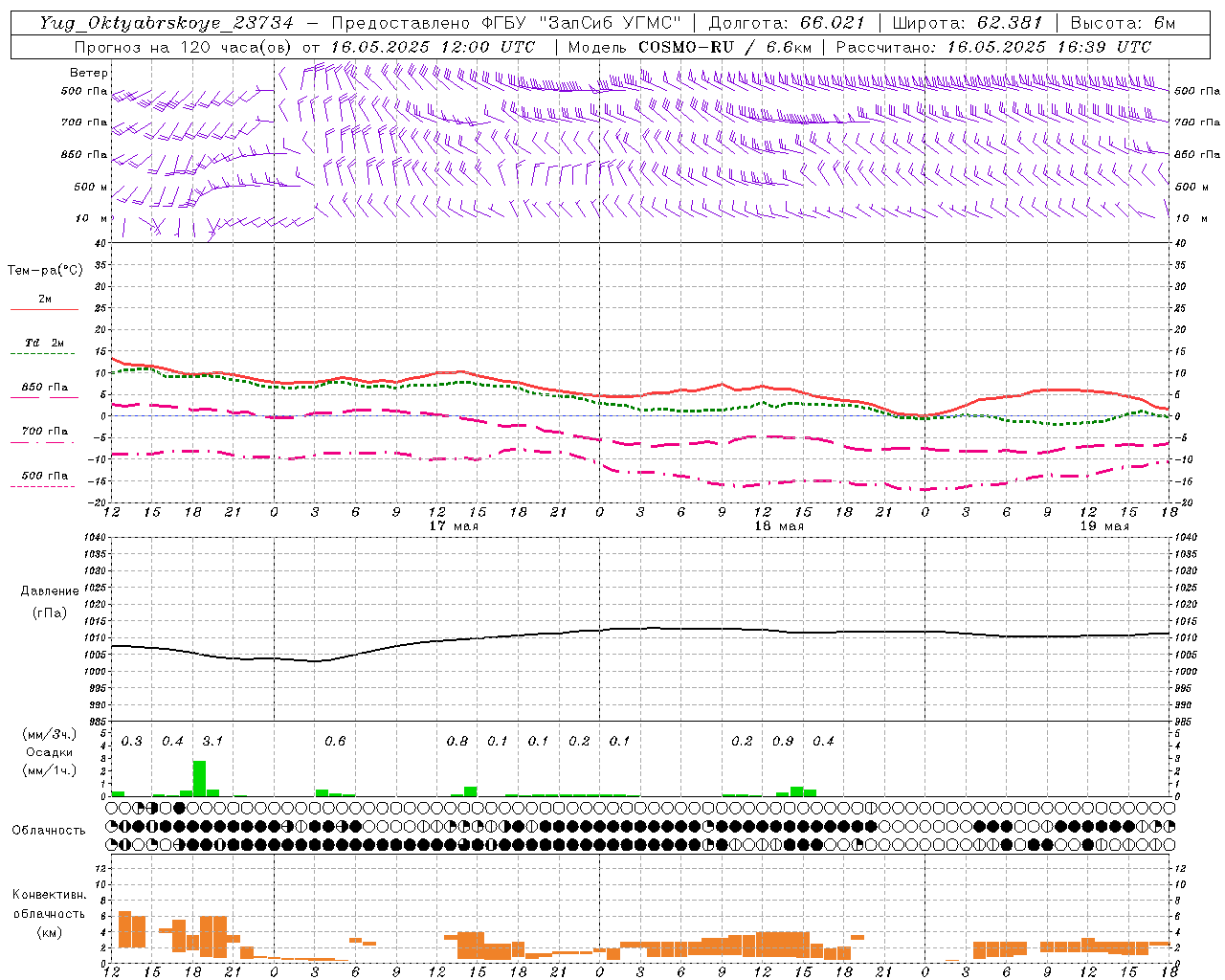Click the Облачность cloud cover label
Screen dimensions: 1225x980
[x=49, y=831]
